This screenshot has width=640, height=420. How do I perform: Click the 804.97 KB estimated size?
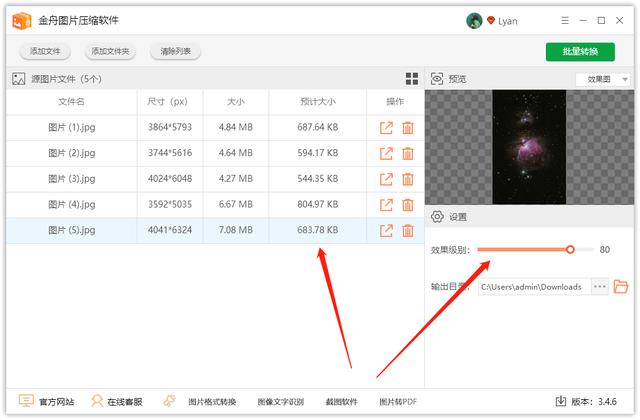318,204
